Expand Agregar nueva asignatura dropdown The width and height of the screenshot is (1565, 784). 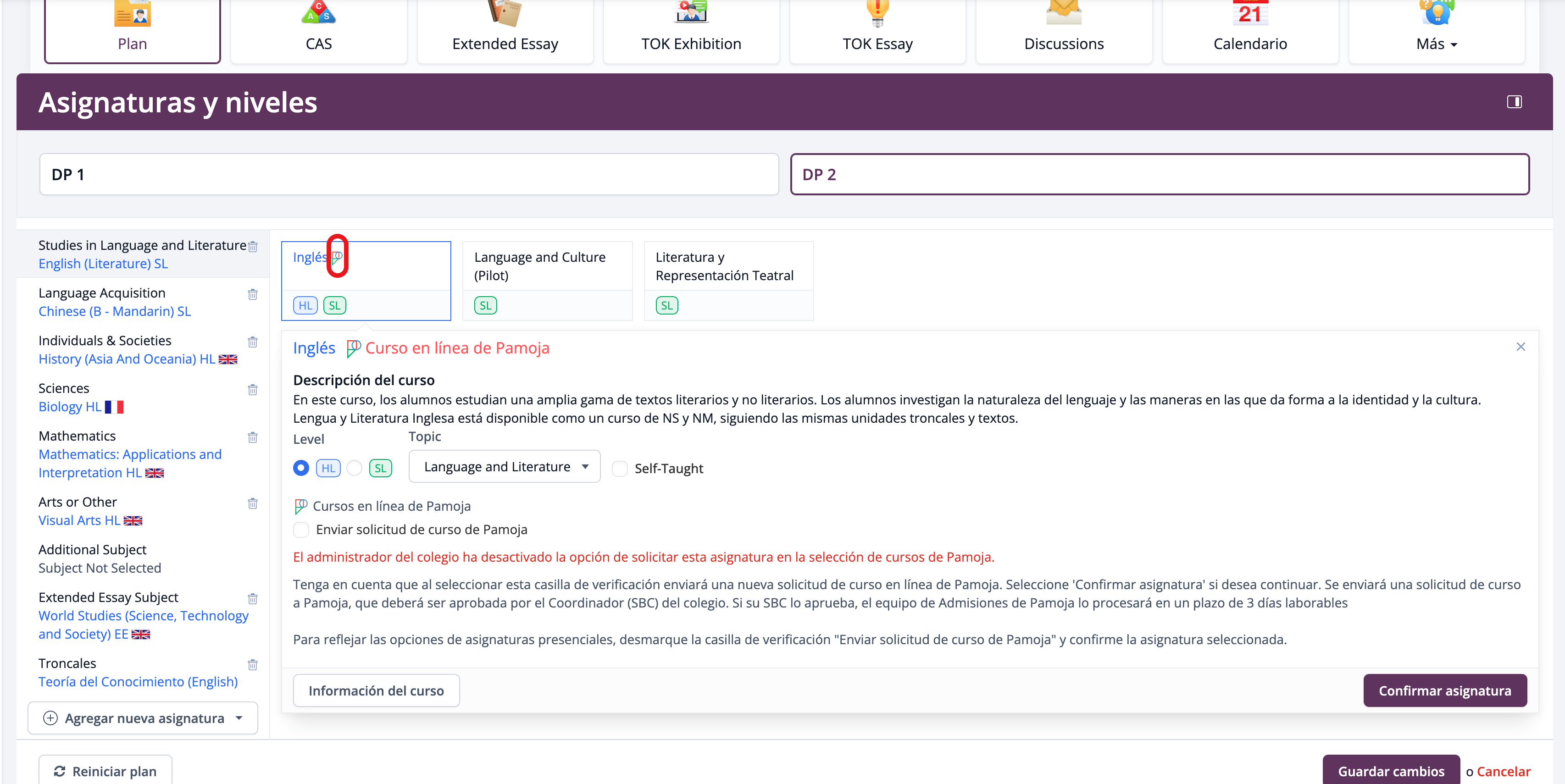point(143,718)
